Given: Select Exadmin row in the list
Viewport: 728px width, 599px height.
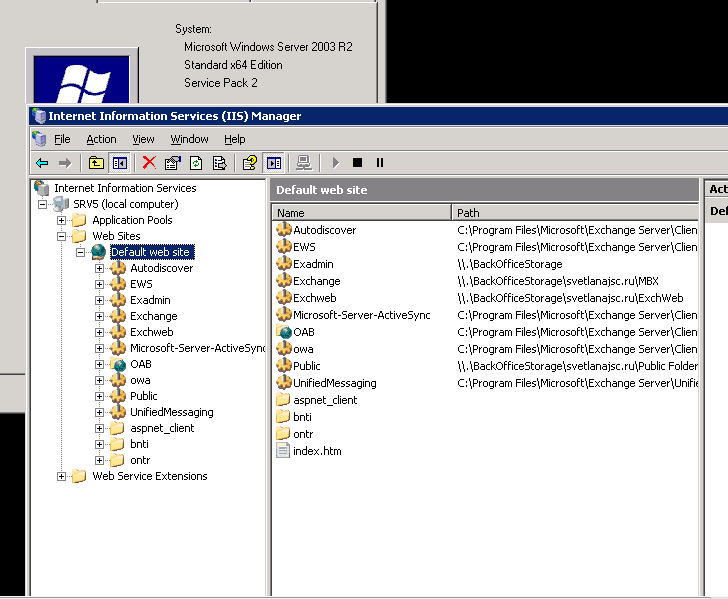Looking at the screenshot, I should (x=485, y=264).
